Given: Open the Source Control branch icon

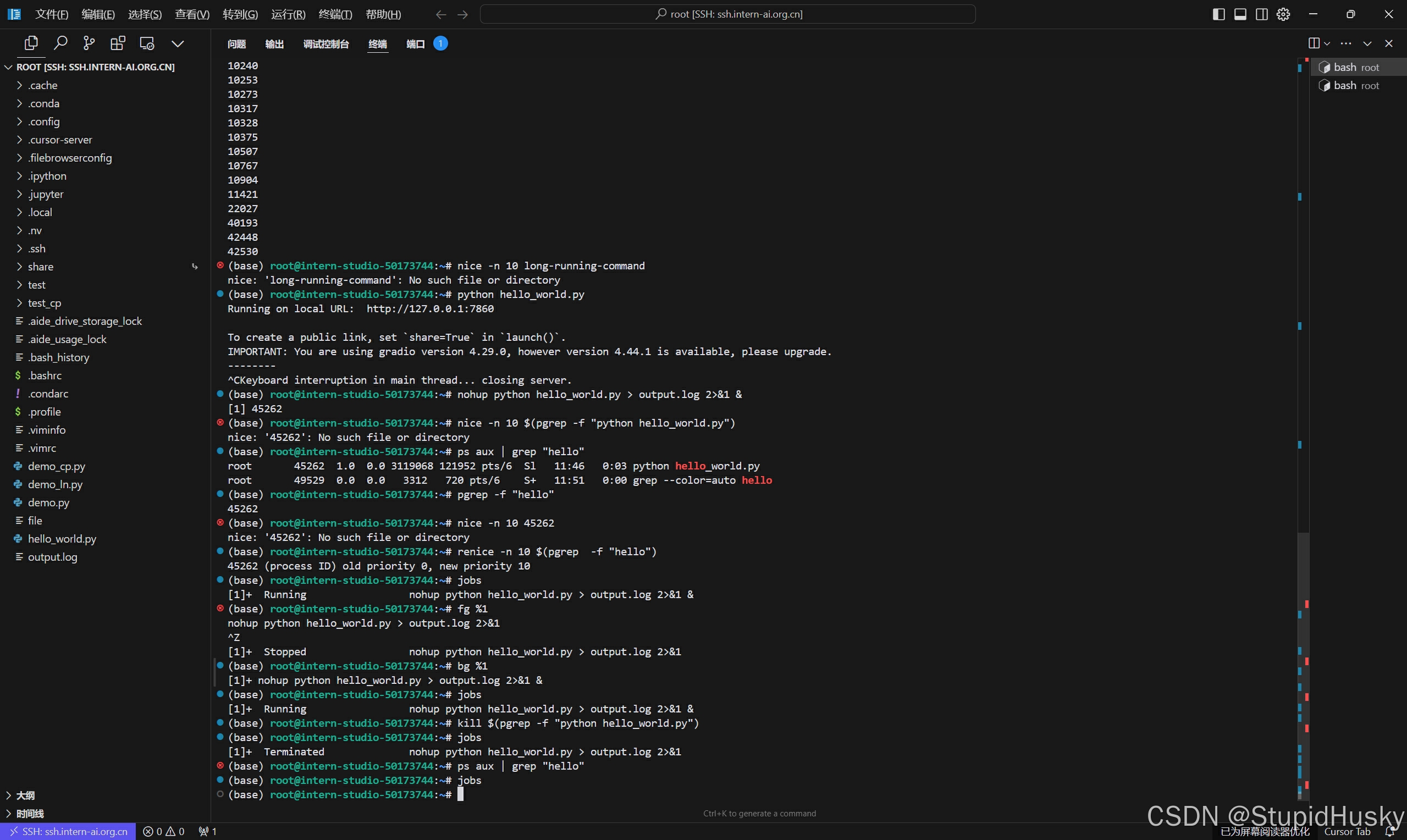Looking at the screenshot, I should pyautogui.click(x=89, y=43).
